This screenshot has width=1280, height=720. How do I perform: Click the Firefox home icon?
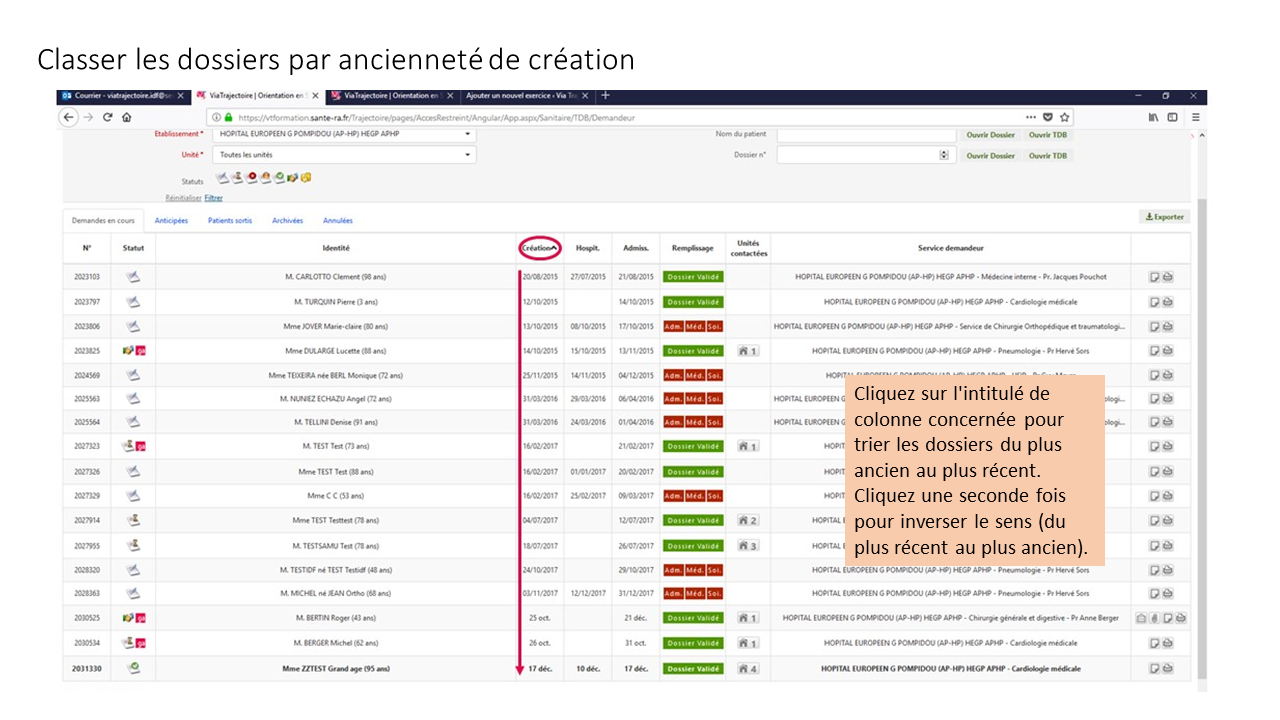click(x=127, y=117)
